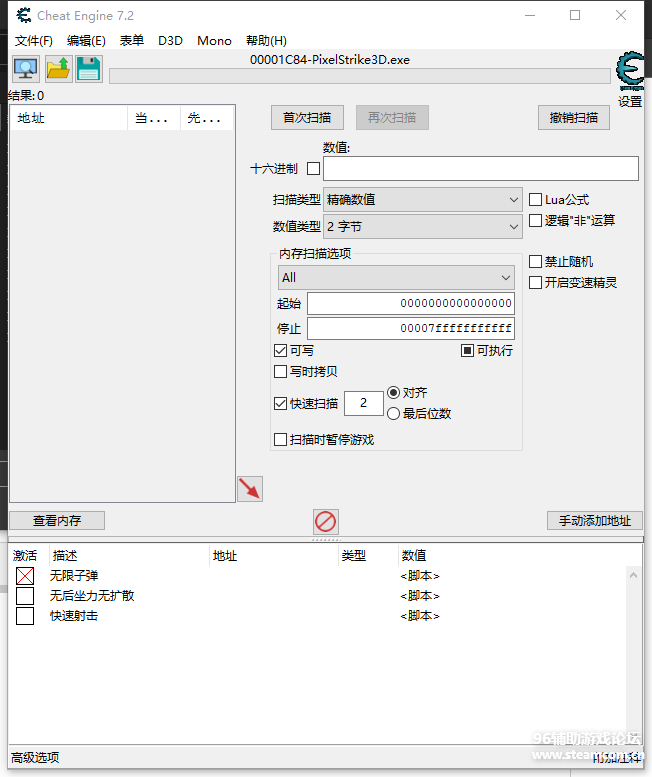Enable disable-randomizer checkbox

(x=535, y=262)
